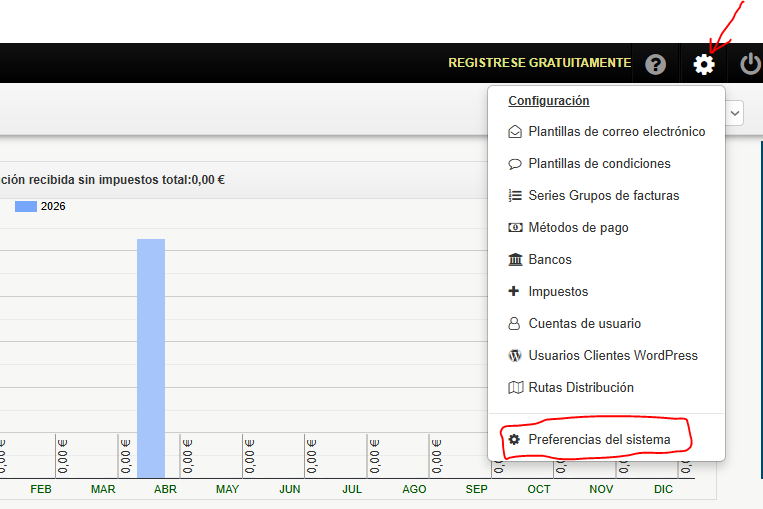The image size is (763, 509).
Task: Click the bank building icon beside Bancos
Action: point(515,259)
